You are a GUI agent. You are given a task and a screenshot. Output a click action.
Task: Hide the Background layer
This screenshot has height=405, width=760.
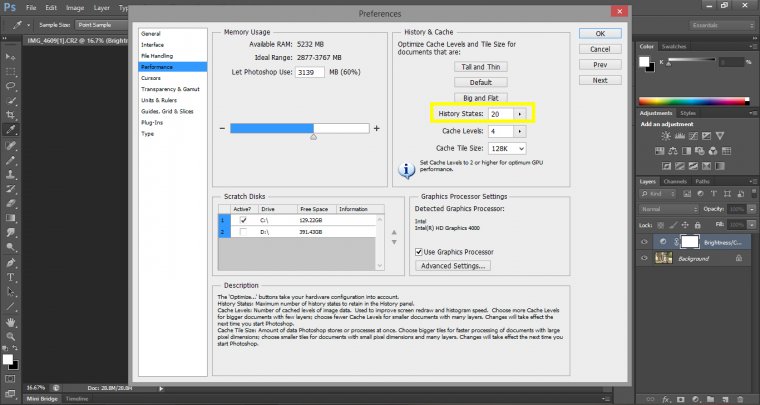(x=644, y=258)
